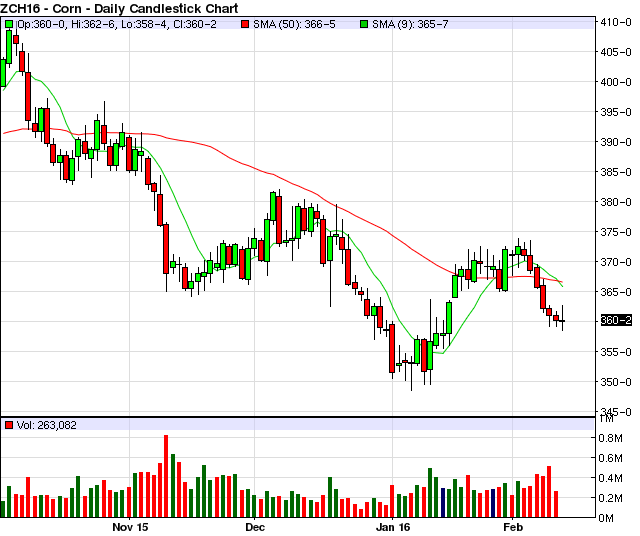Click the 'Jan 16' date axis label
This screenshot has height=536, width=640.
pyautogui.click(x=393, y=527)
